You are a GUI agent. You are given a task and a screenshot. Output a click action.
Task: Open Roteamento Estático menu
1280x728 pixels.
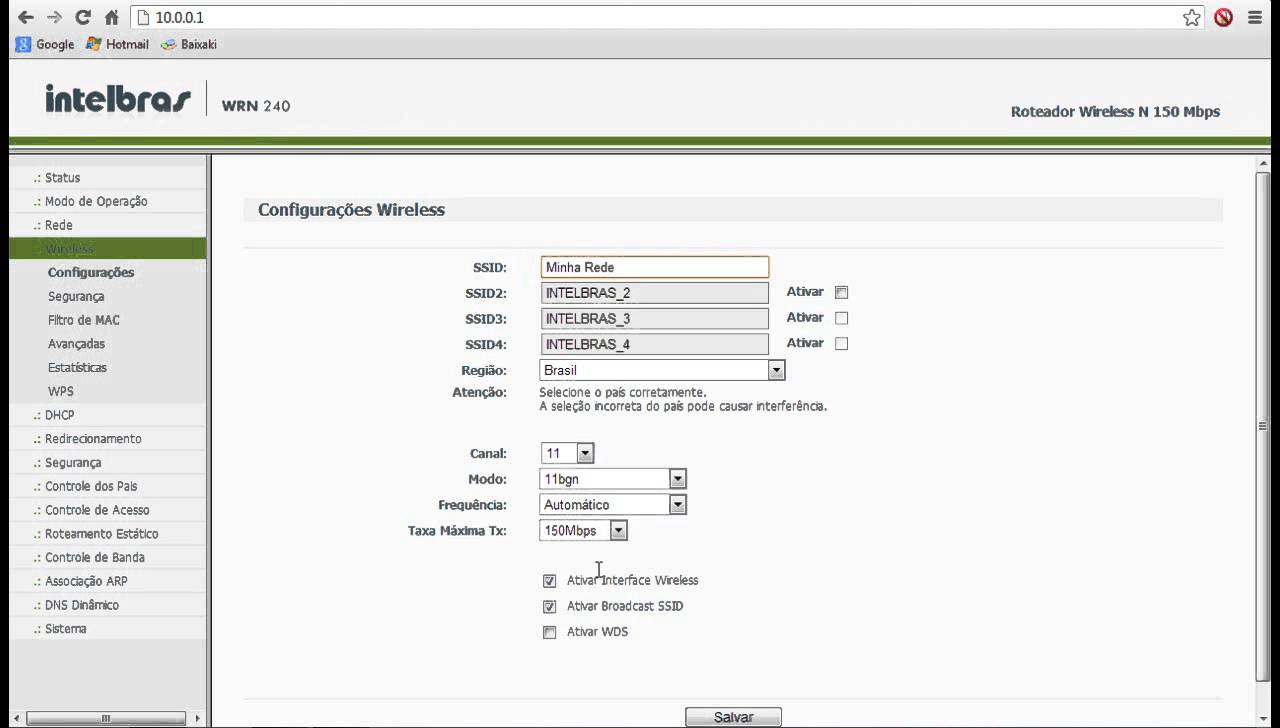coord(101,534)
